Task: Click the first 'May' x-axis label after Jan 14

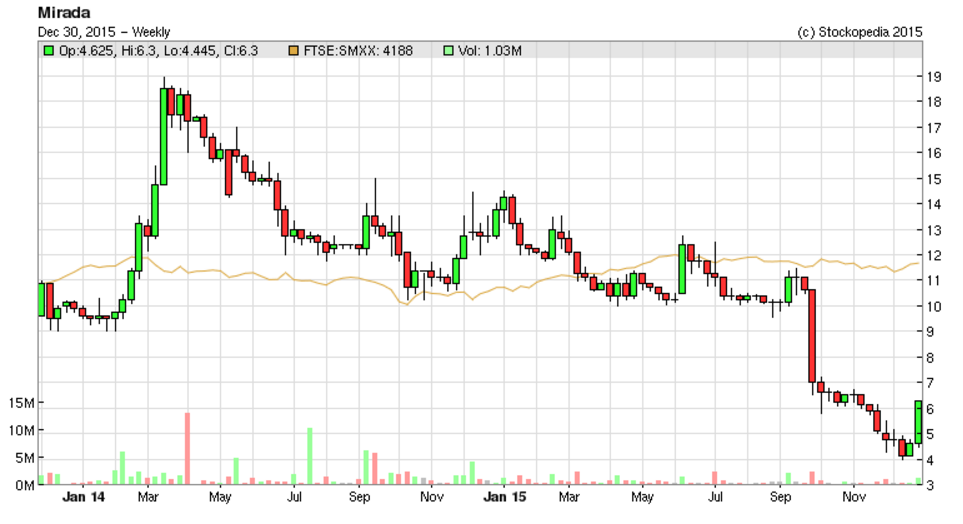Action: pyautogui.click(x=220, y=497)
